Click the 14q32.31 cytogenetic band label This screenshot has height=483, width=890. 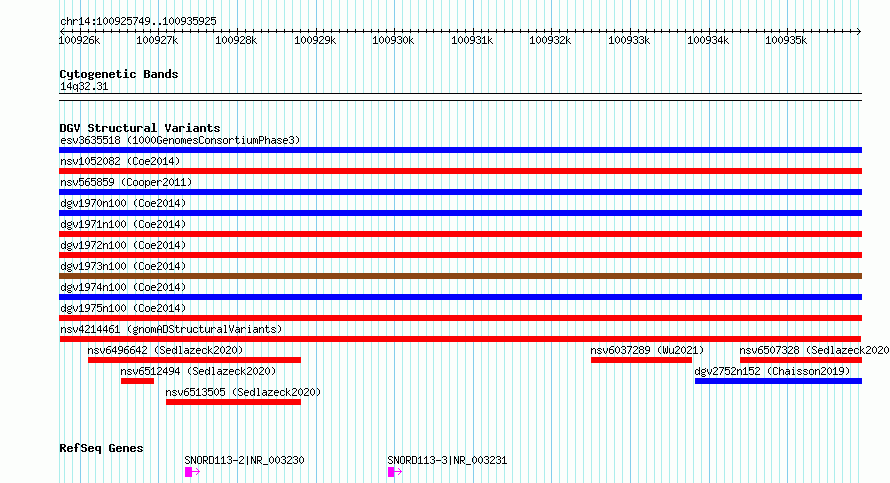[84, 86]
